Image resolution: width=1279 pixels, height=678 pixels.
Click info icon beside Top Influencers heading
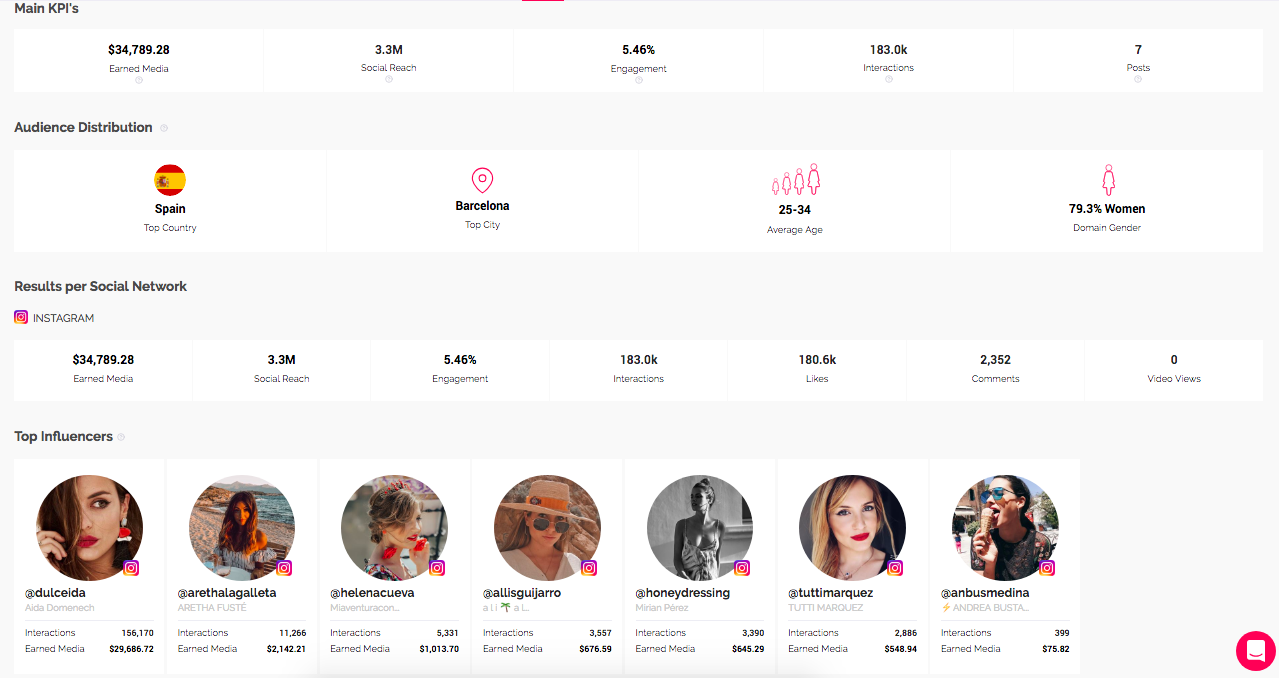[x=121, y=437]
